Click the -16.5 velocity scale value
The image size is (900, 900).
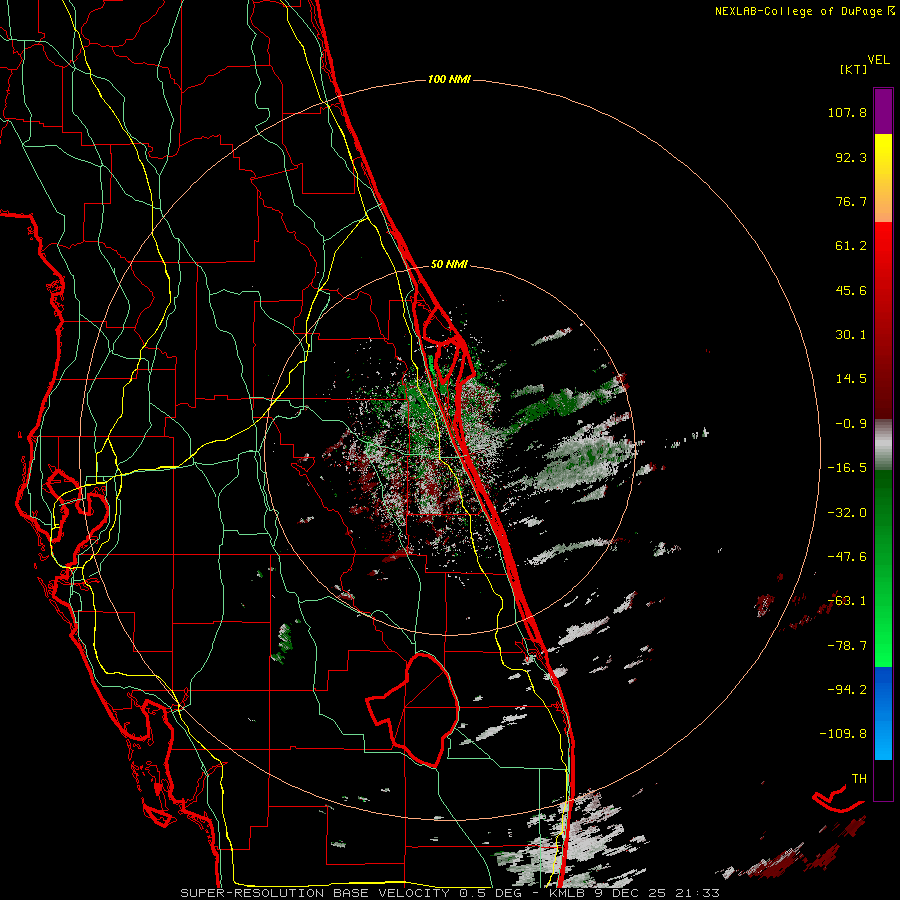[x=847, y=468]
